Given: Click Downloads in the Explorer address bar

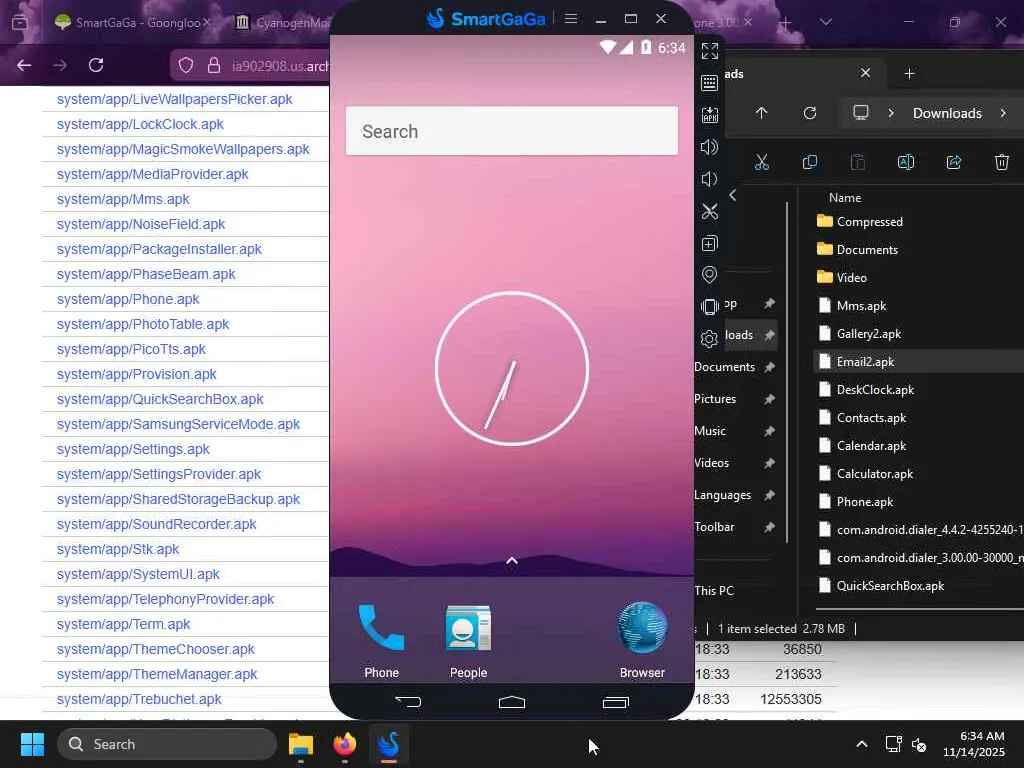Looking at the screenshot, I should pyautogui.click(x=947, y=113).
